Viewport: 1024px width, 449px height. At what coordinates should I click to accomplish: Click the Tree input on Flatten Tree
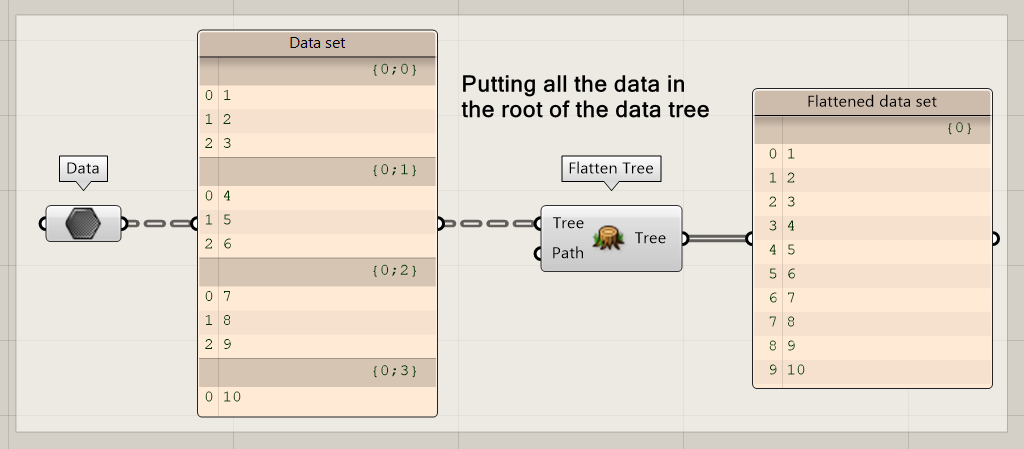568,223
